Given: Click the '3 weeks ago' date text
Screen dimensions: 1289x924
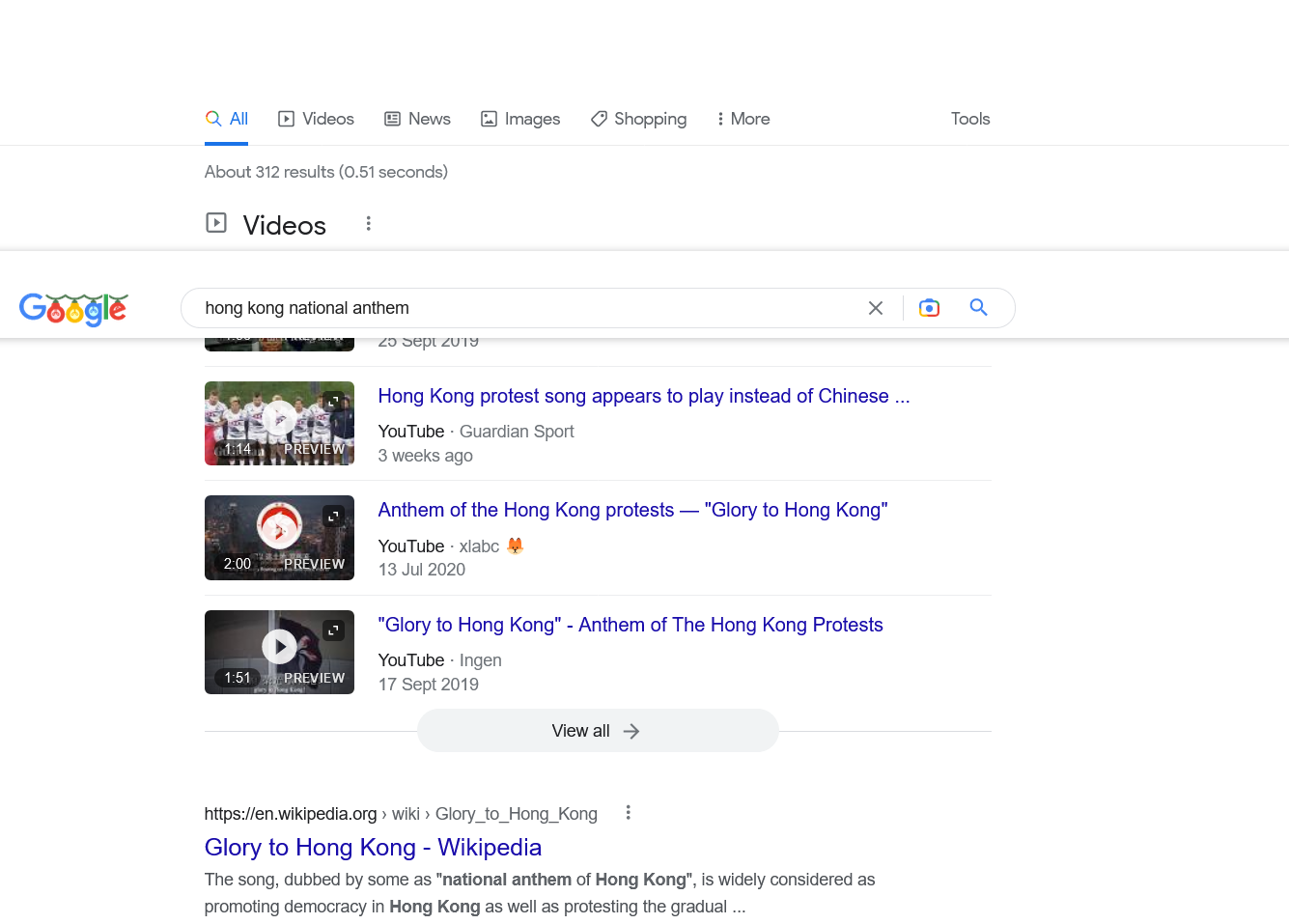Looking at the screenshot, I should point(426,456).
